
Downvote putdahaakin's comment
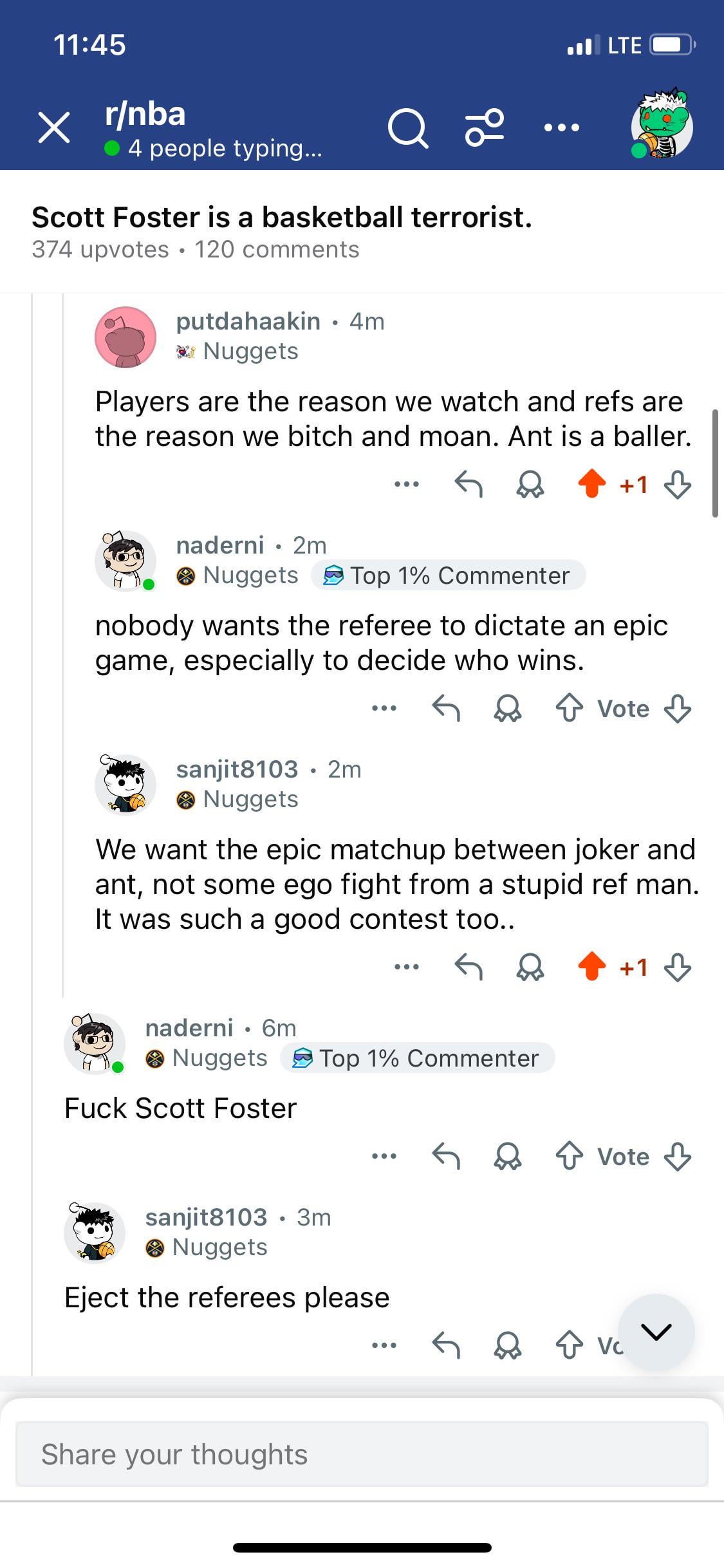[678, 484]
